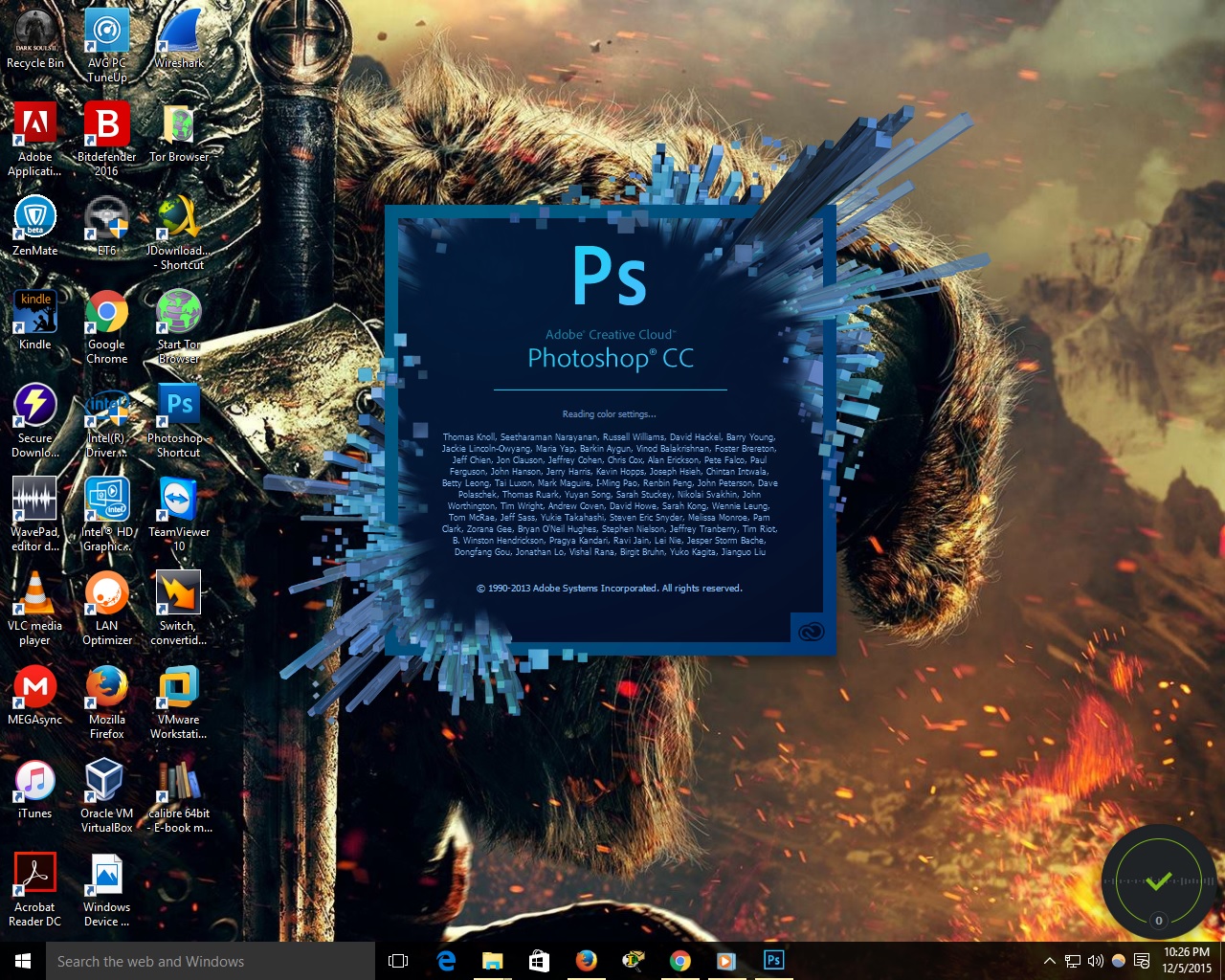1225x980 pixels.
Task: Launch Microsoft Edge from the taskbar
Action: [x=446, y=961]
